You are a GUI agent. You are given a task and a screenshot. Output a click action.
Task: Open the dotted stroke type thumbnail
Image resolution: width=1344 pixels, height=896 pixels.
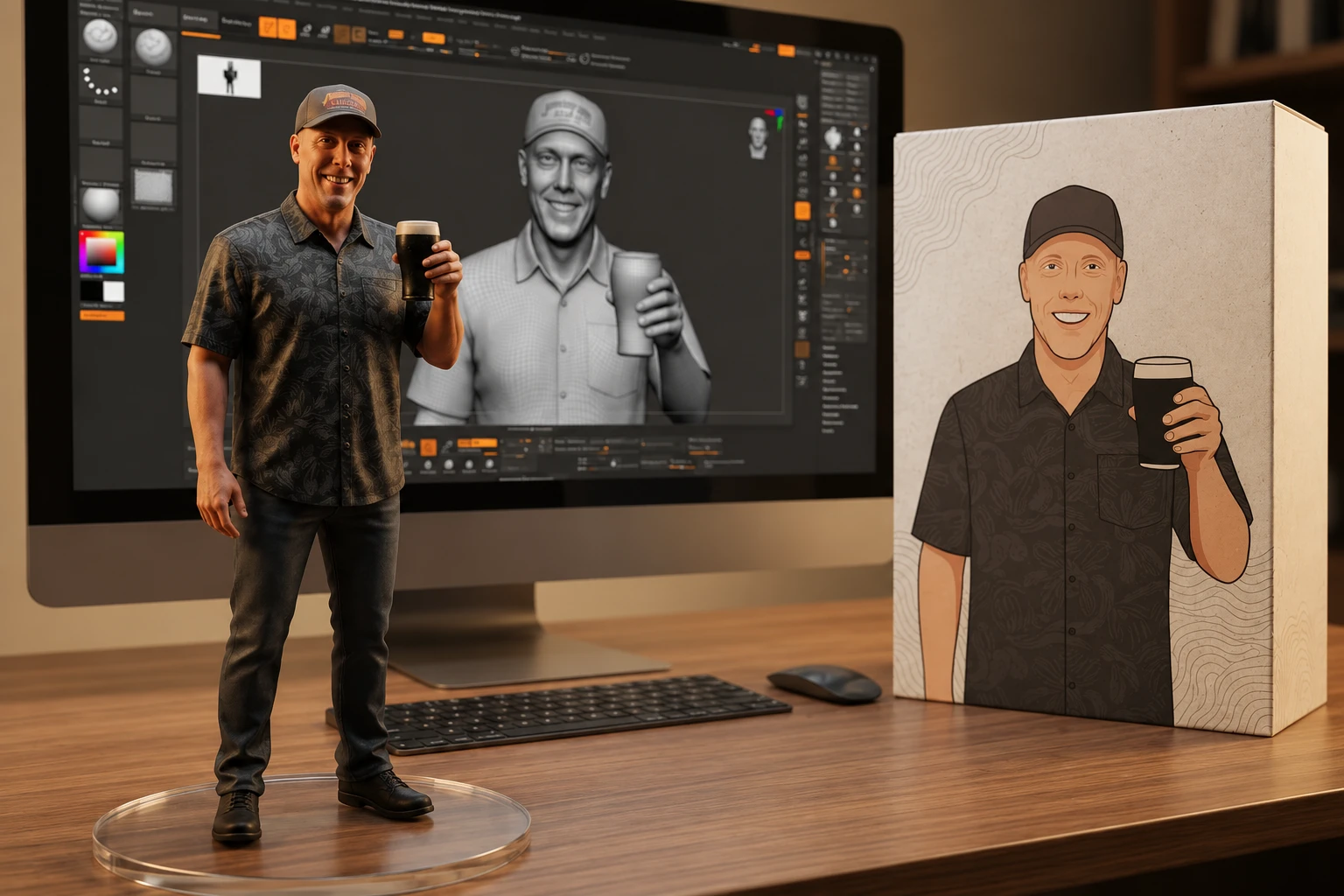tap(101, 85)
